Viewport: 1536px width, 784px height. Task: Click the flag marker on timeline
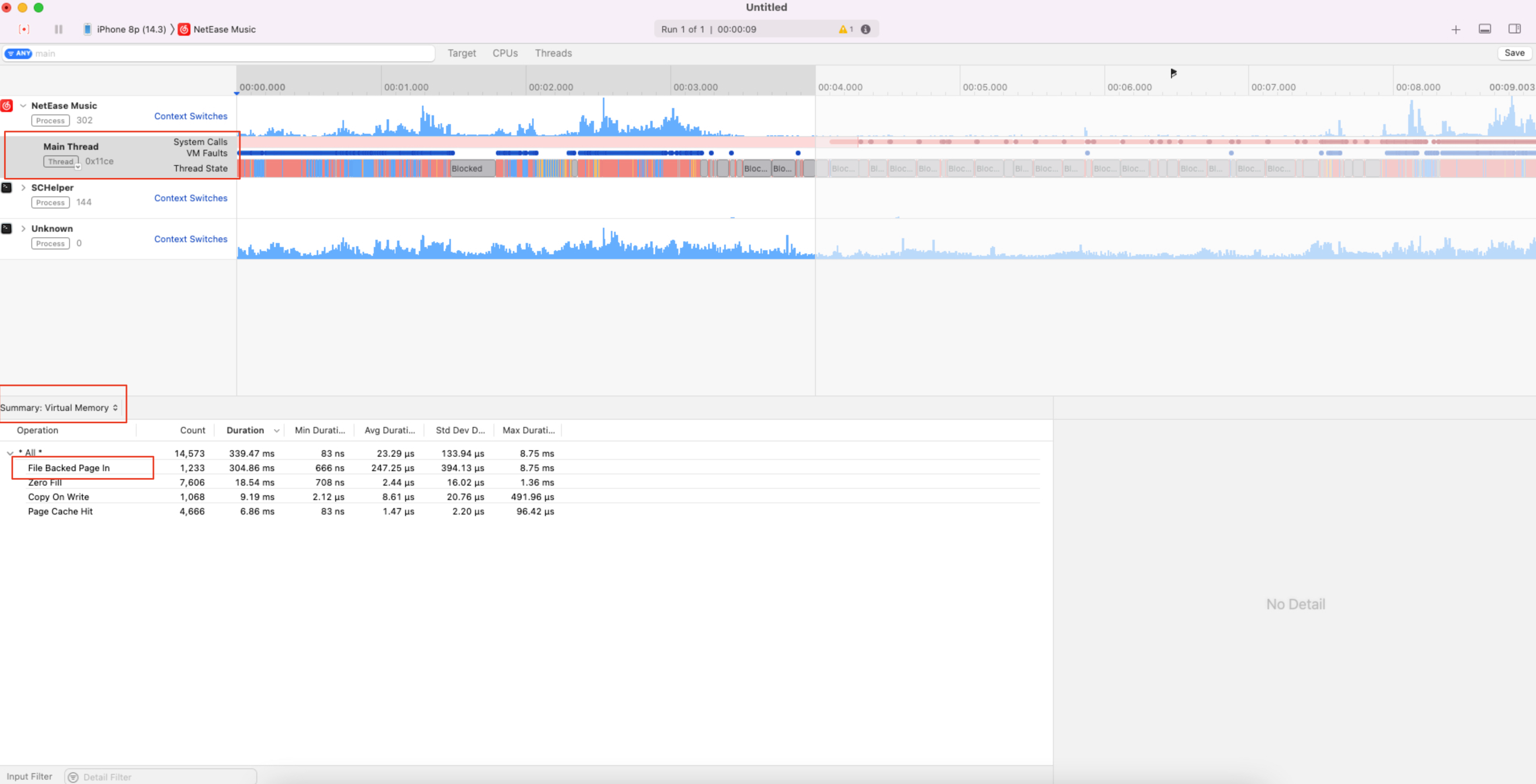tap(1173, 73)
